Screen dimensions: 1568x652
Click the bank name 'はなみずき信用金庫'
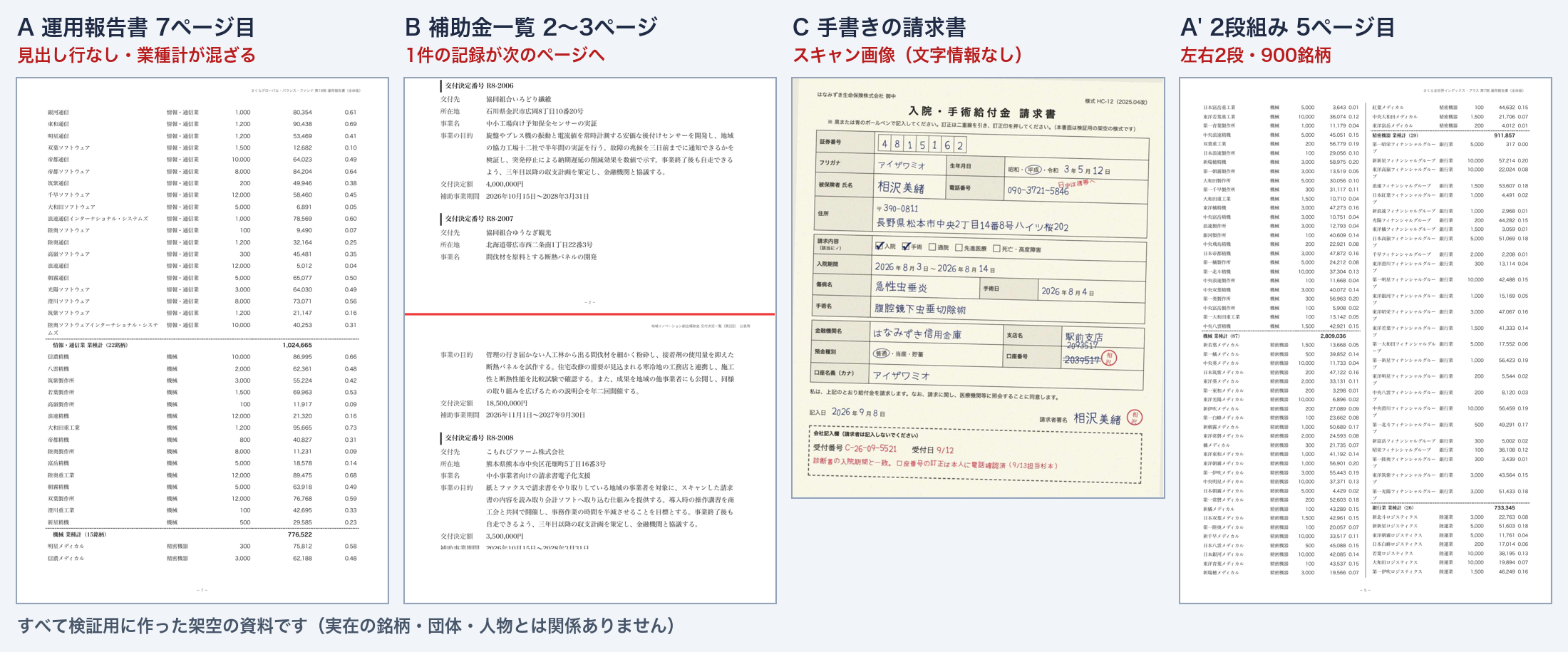tap(917, 333)
